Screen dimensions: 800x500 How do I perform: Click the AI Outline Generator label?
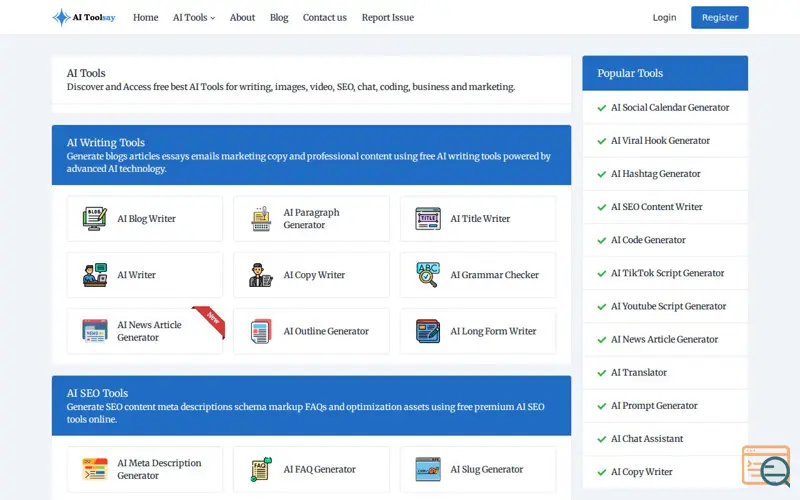point(326,331)
